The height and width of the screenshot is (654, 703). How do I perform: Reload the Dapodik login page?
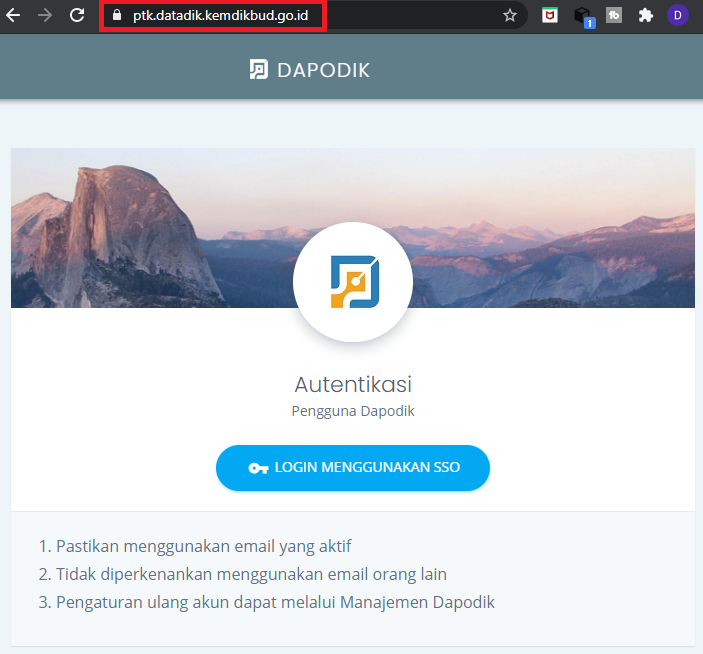[76, 15]
